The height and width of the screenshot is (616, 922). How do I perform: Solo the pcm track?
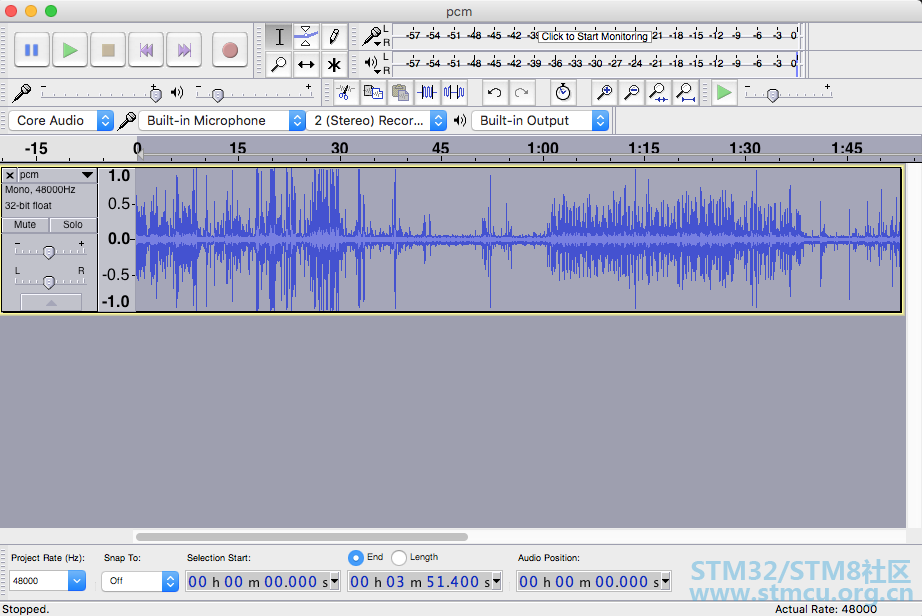pyautogui.click(x=73, y=225)
